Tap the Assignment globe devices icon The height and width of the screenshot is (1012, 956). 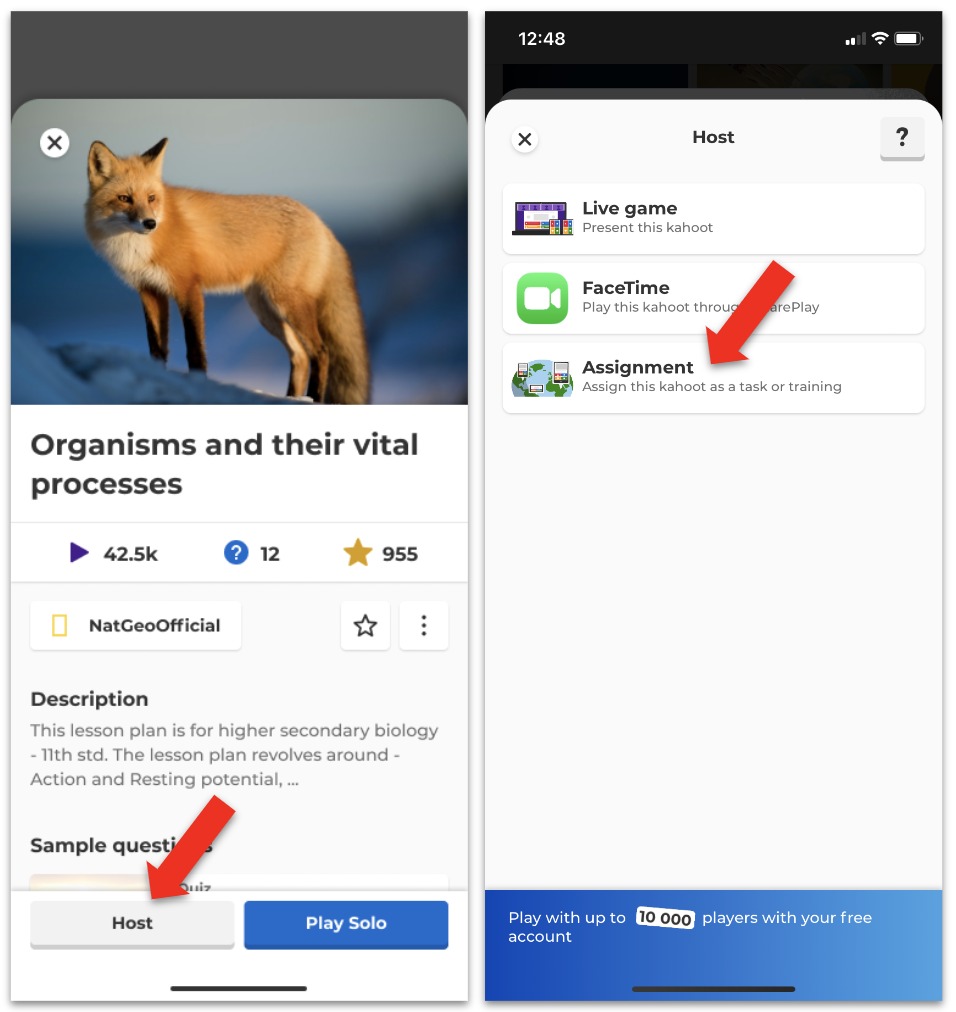click(542, 378)
